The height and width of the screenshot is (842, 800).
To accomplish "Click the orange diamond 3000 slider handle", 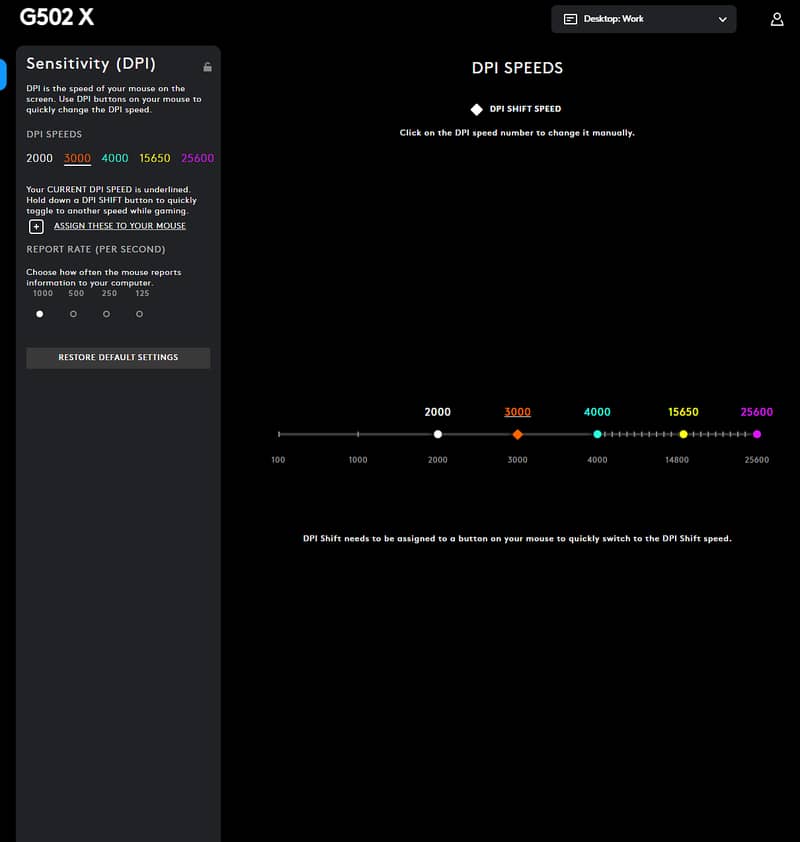I will (518, 434).
